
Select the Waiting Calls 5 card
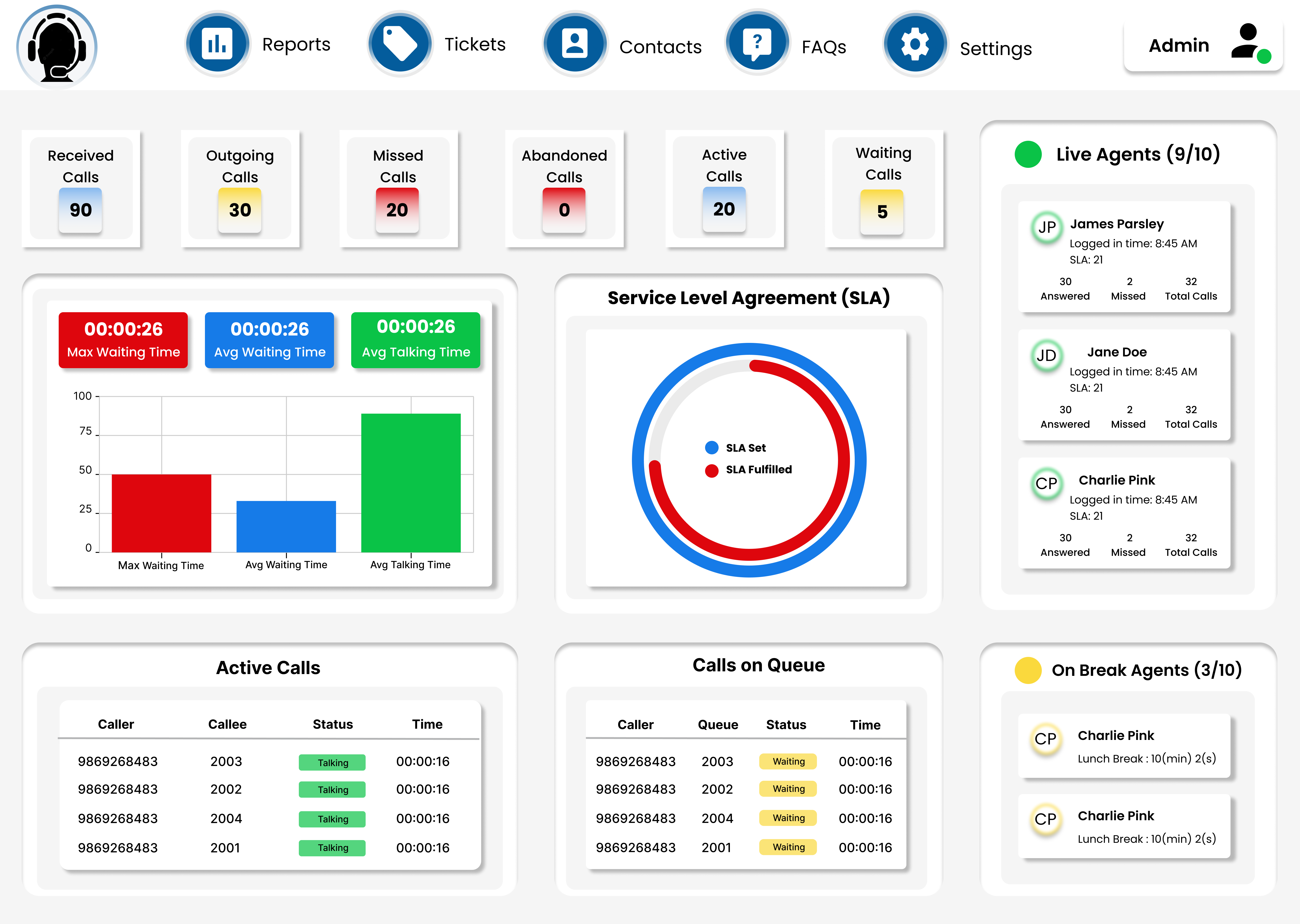coord(883,188)
